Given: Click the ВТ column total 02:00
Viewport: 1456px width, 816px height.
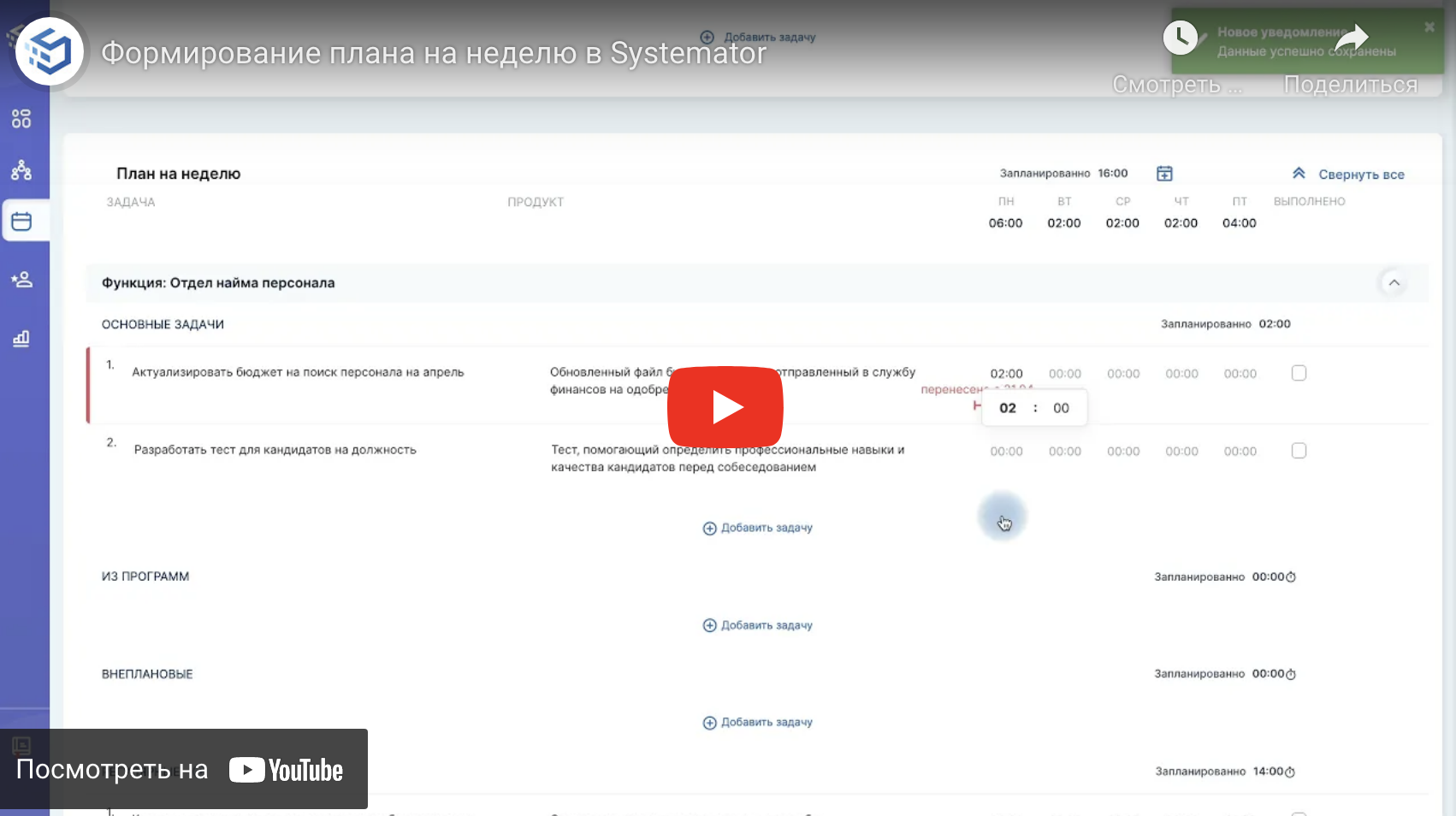Looking at the screenshot, I should click(x=1064, y=223).
